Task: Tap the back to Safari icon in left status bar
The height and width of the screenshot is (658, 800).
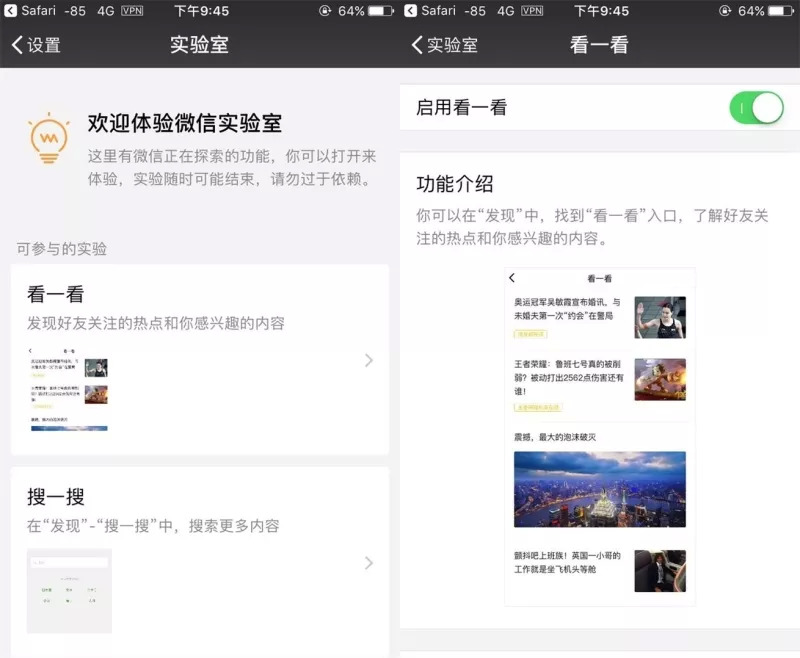Action: [10, 11]
